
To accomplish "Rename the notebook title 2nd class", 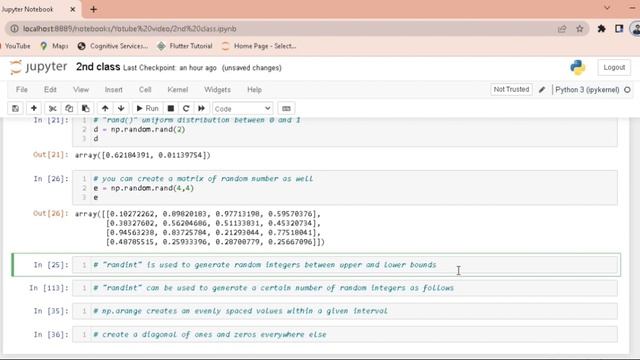I will pos(98,67).
